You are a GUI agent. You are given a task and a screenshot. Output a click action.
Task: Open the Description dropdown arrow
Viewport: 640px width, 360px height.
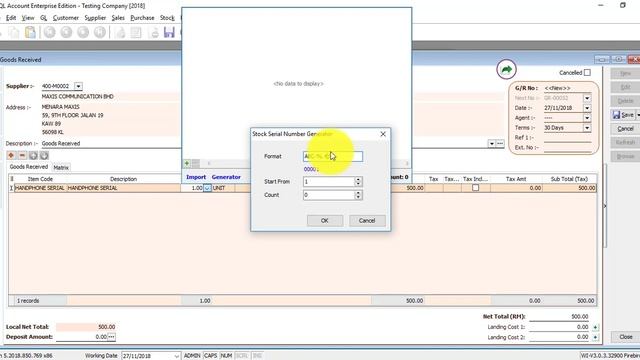coord(491,143)
